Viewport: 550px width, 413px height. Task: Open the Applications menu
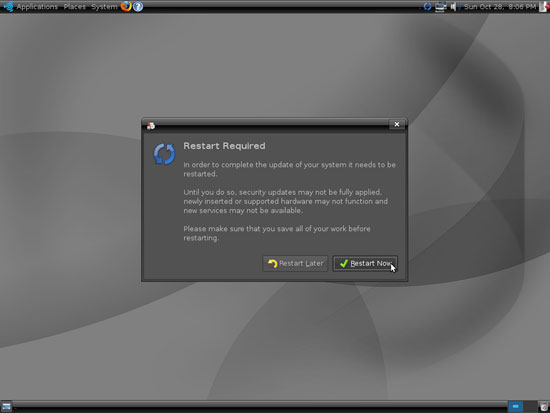(x=37, y=7)
